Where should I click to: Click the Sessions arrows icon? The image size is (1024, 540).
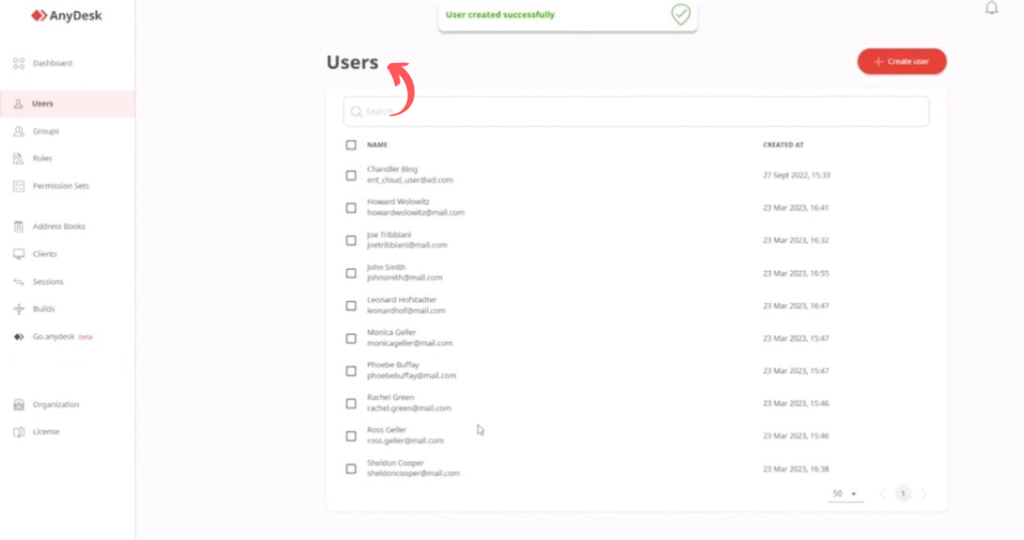coord(19,282)
